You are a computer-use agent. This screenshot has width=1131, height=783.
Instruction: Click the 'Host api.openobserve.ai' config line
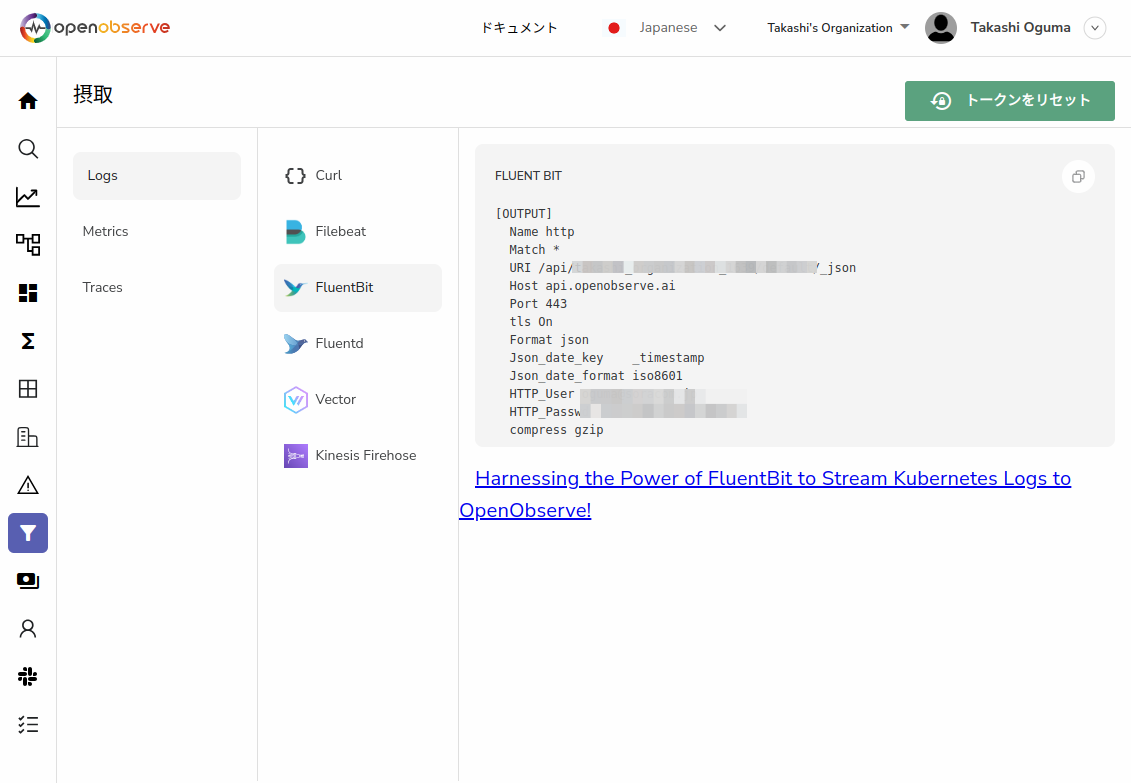592,286
